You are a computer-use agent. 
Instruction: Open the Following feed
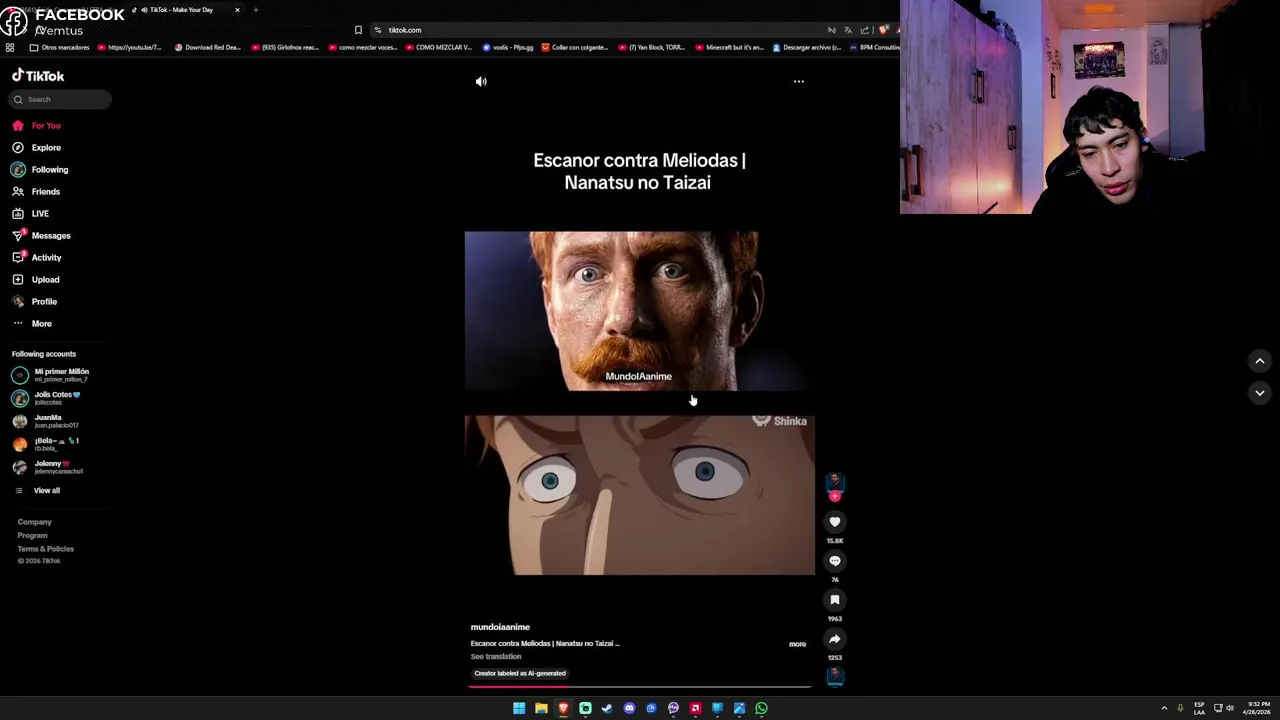pyautogui.click(x=40, y=170)
